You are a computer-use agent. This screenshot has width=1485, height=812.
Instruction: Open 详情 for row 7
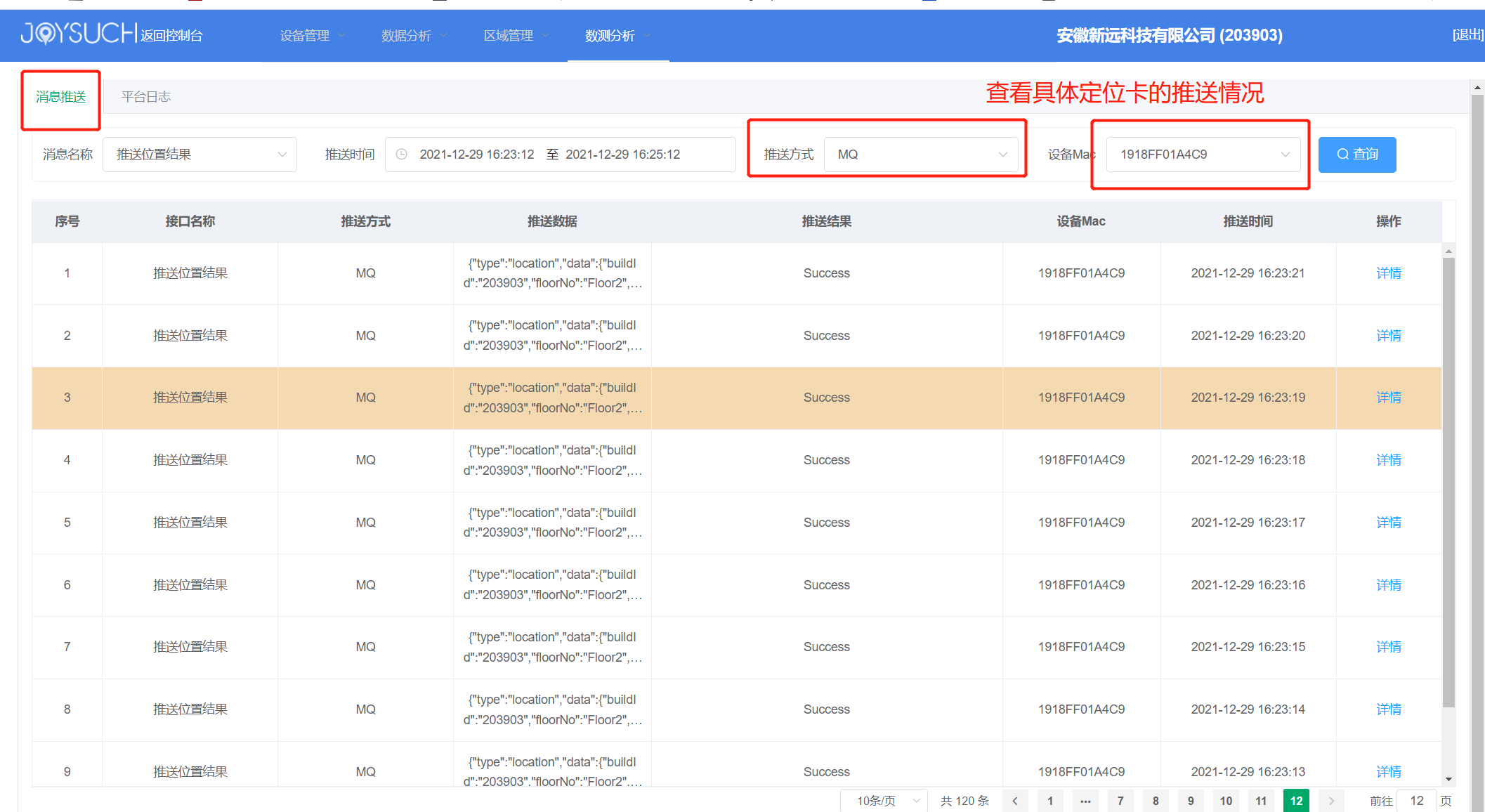click(1388, 647)
